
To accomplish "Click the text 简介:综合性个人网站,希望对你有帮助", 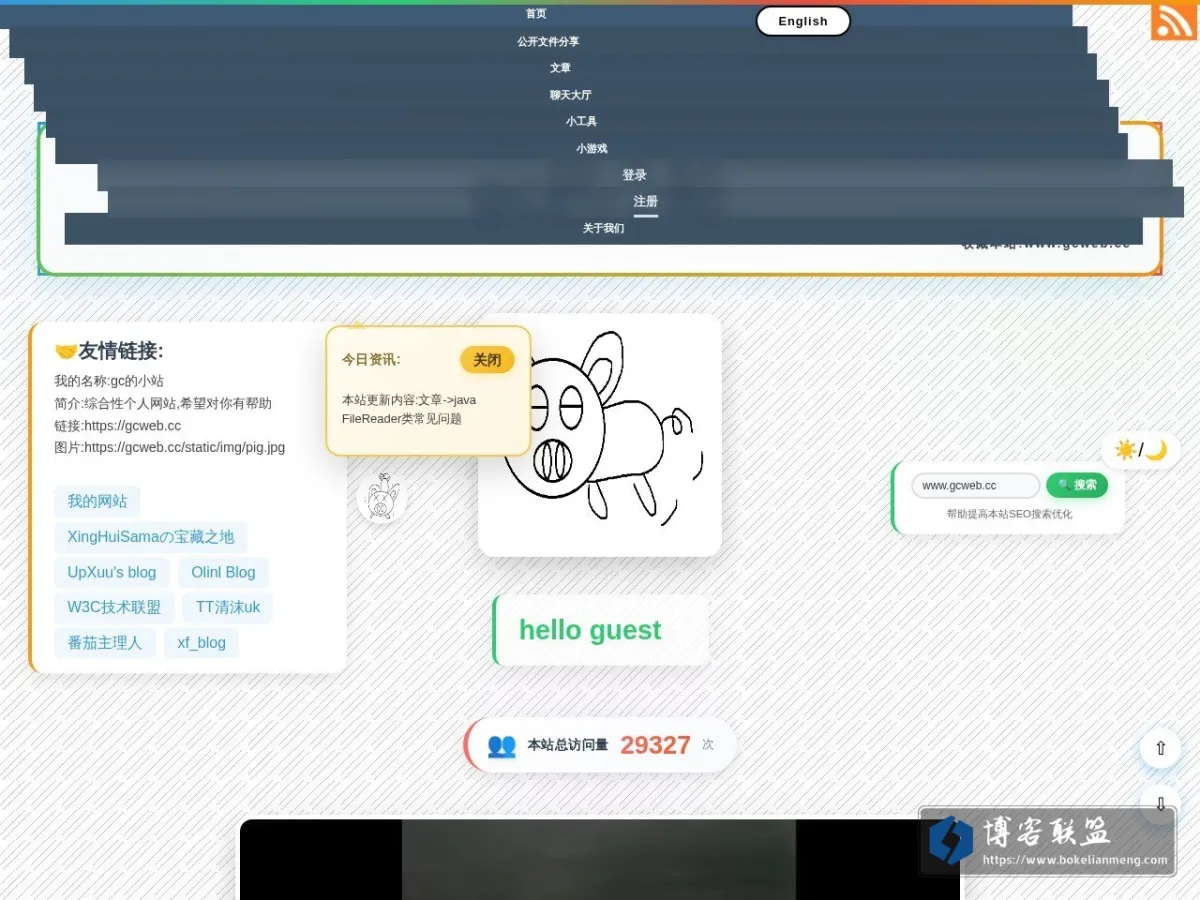I will (163, 404).
